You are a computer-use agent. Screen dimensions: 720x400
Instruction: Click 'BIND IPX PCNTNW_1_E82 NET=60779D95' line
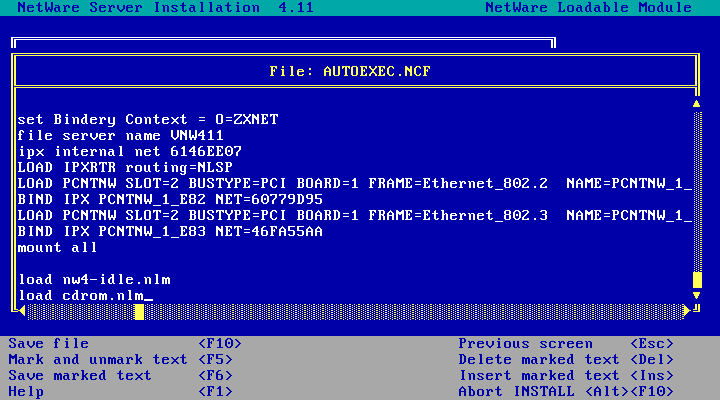point(170,200)
